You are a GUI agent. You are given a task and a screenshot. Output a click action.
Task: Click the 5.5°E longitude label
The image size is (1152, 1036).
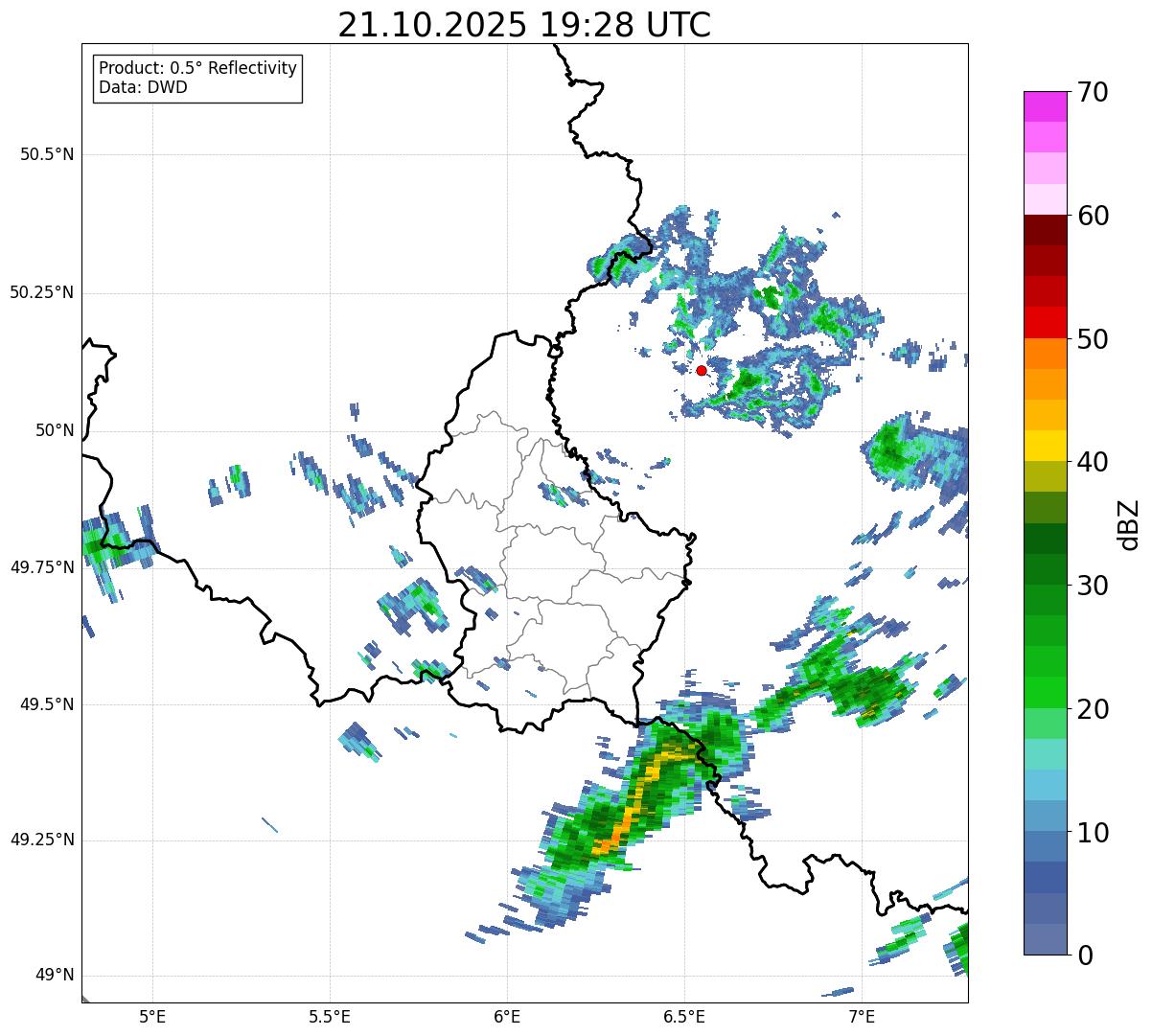click(x=330, y=1016)
